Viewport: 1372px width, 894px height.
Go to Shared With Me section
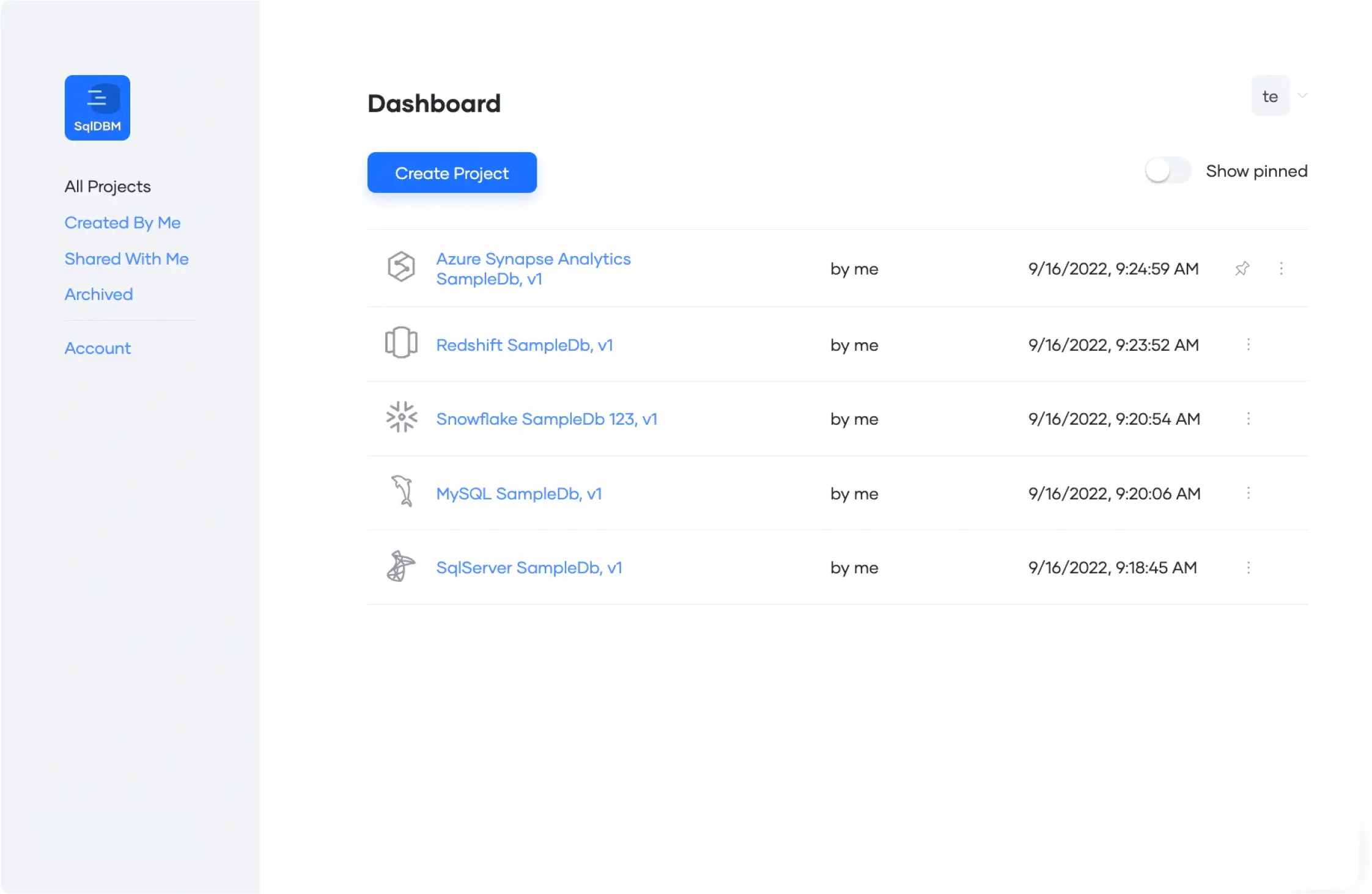[x=127, y=258]
